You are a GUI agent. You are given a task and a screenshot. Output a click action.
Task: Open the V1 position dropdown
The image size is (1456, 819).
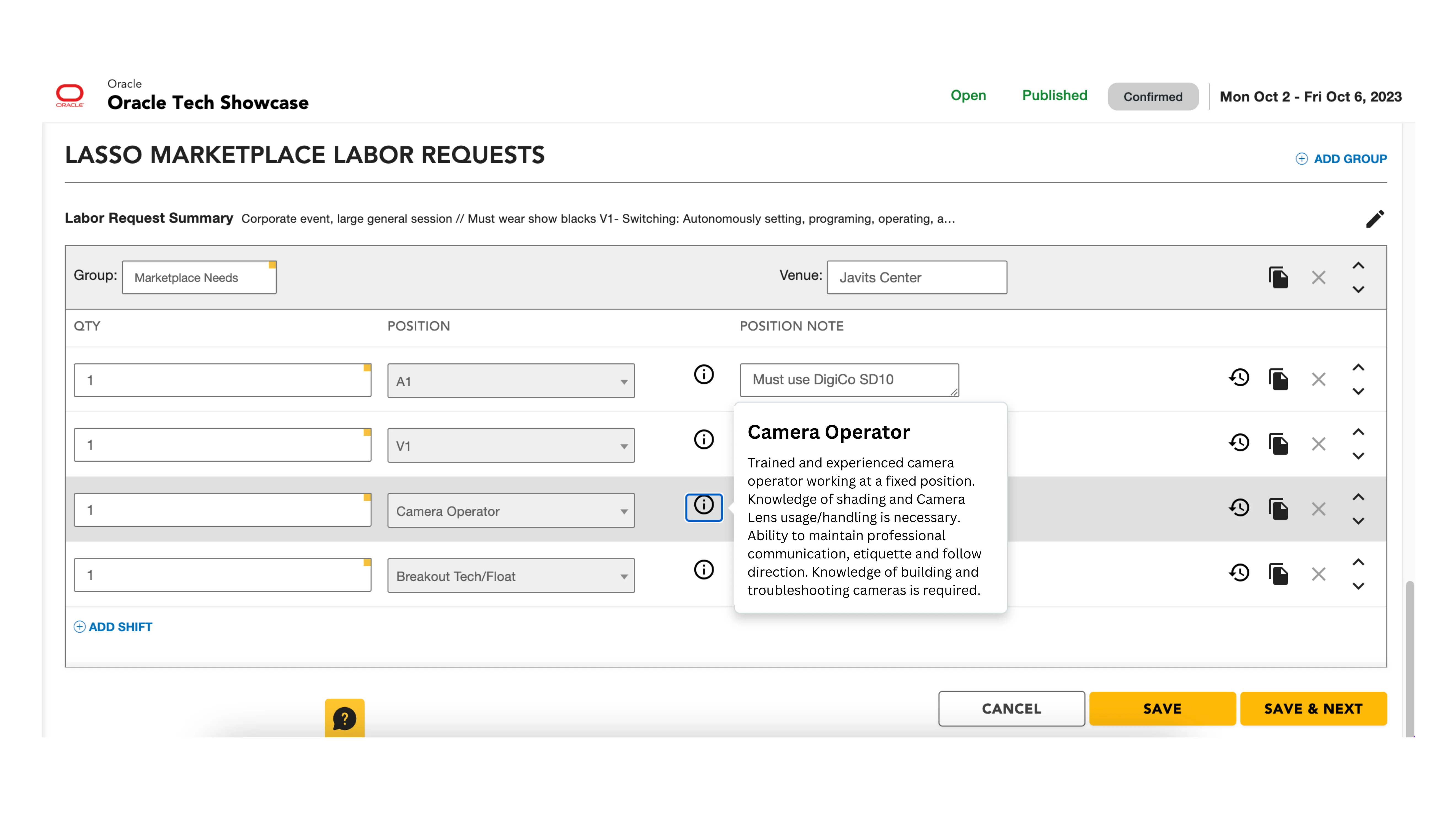pos(511,445)
